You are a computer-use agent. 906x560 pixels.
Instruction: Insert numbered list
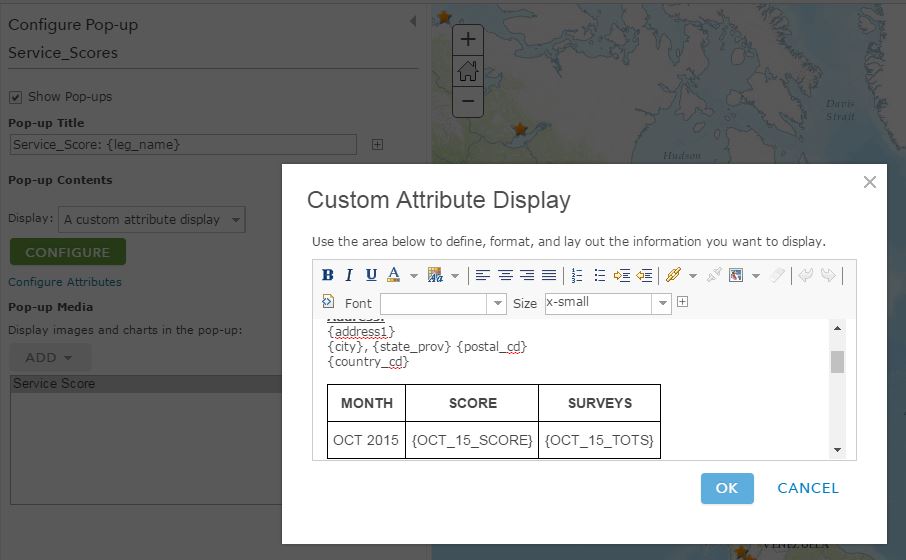pos(576,275)
